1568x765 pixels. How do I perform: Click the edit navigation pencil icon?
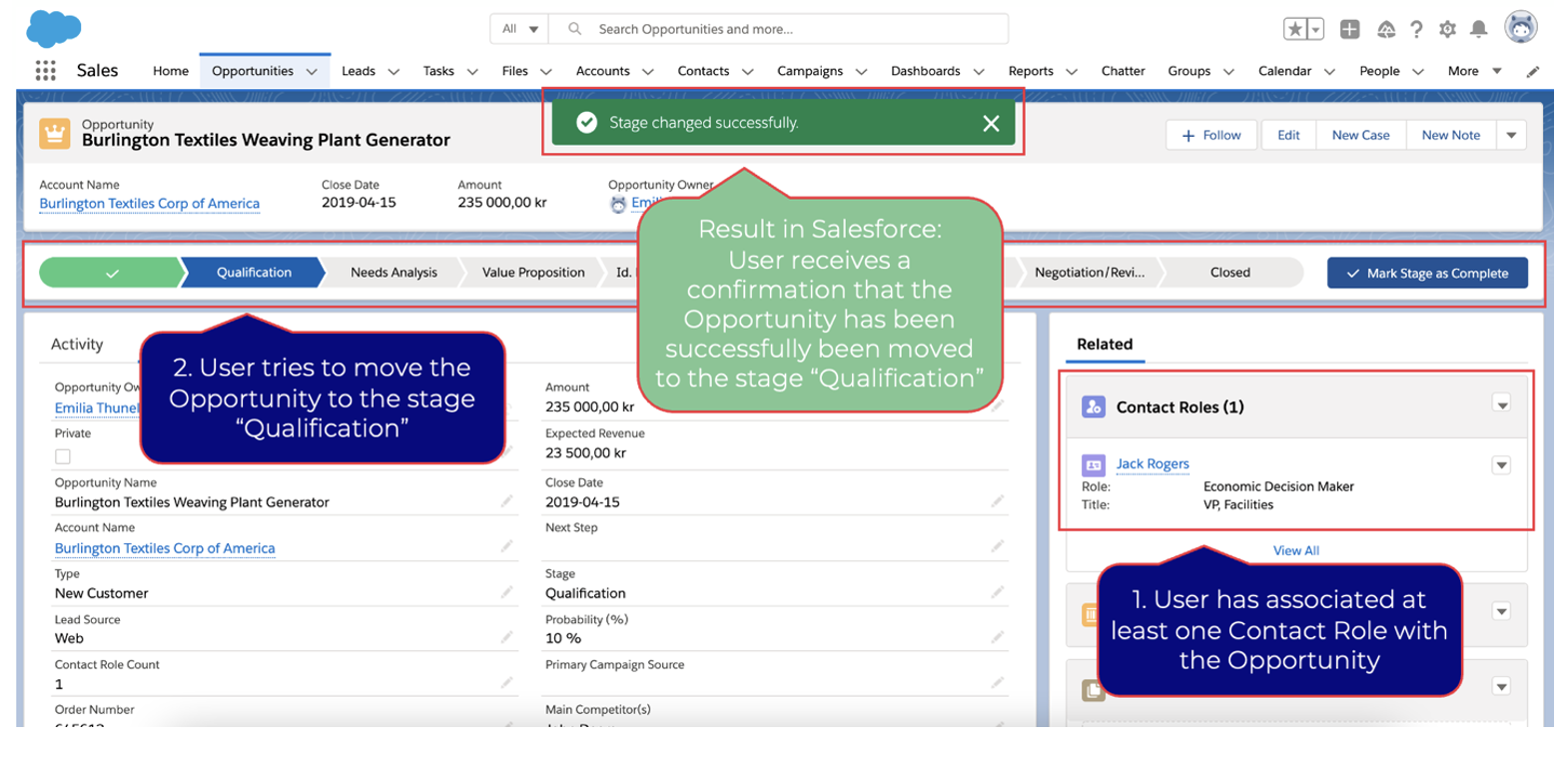[1533, 71]
